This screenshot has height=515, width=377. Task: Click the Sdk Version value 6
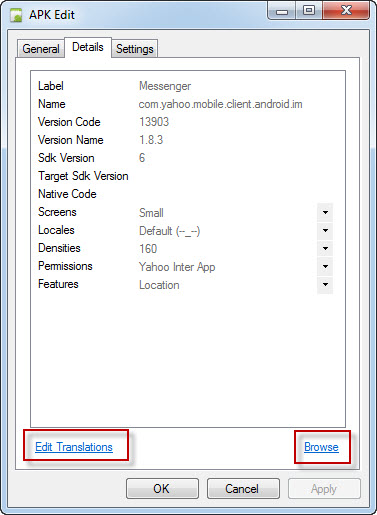click(142, 158)
